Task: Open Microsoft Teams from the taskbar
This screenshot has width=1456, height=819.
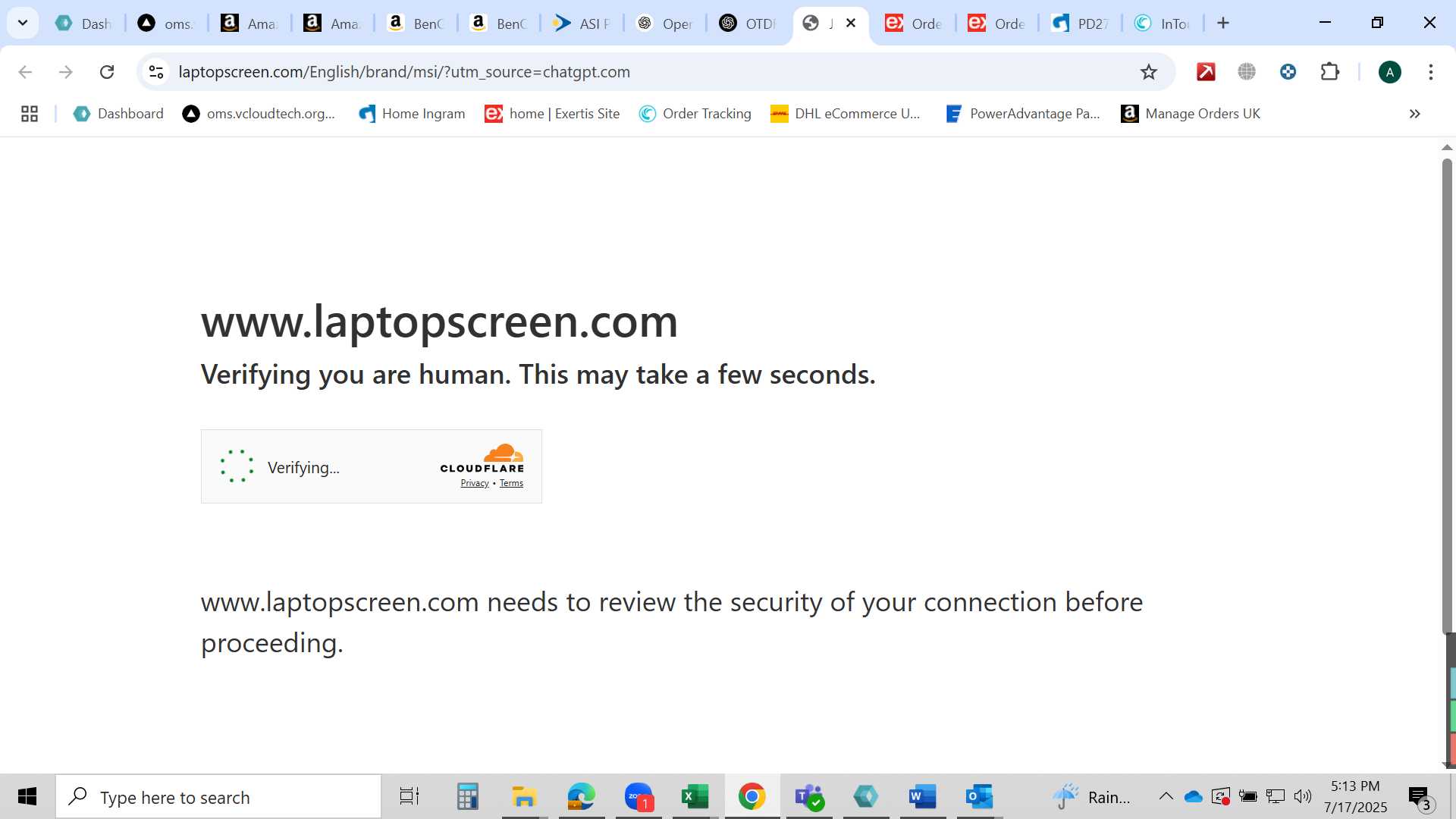Action: tap(809, 796)
